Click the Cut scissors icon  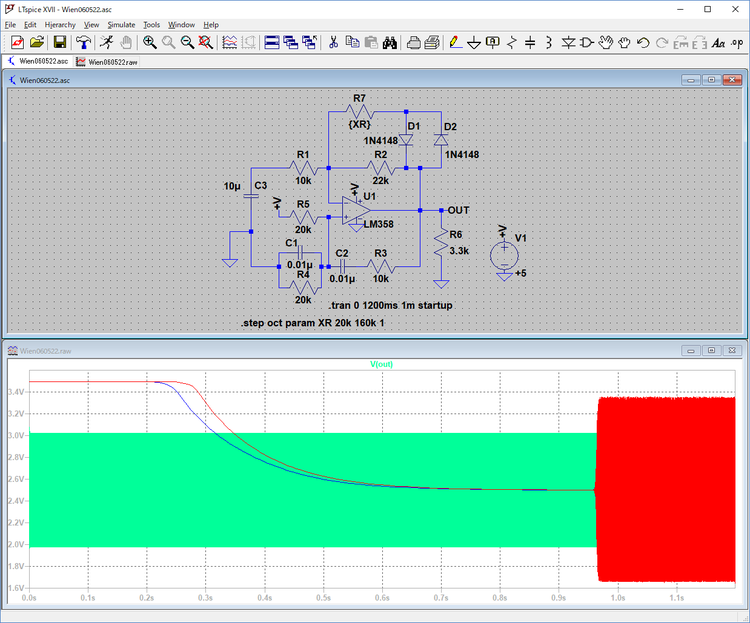[x=333, y=42]
